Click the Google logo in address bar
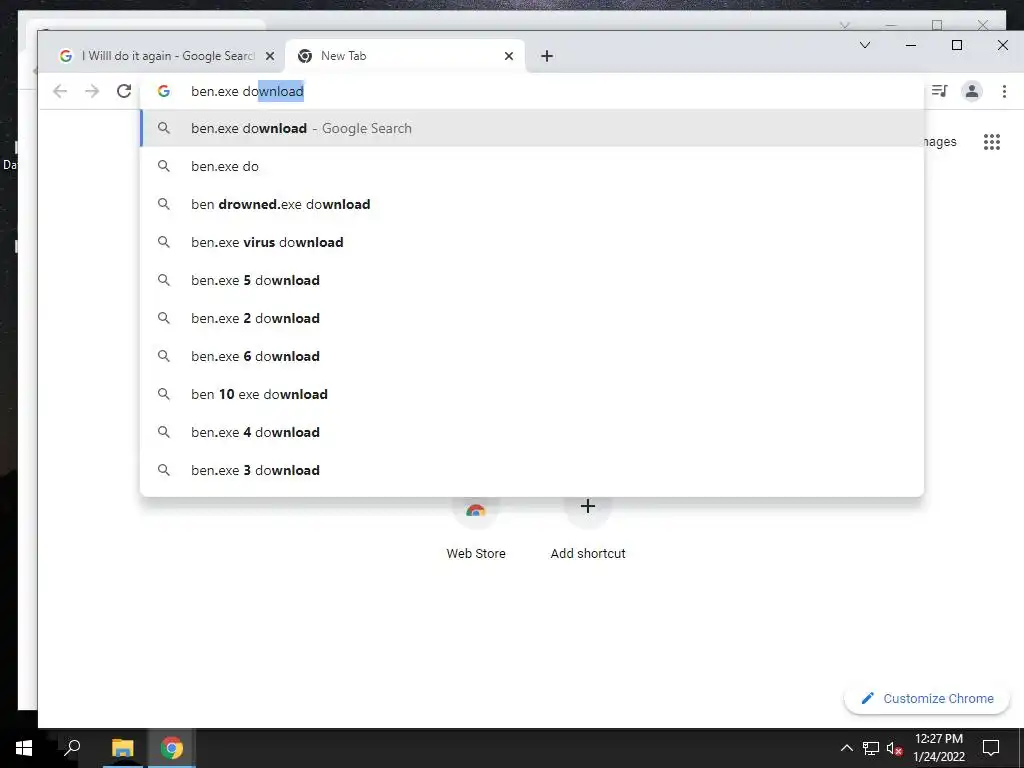The width and height of the screenshot is (1024, 768). pos(164,91)
